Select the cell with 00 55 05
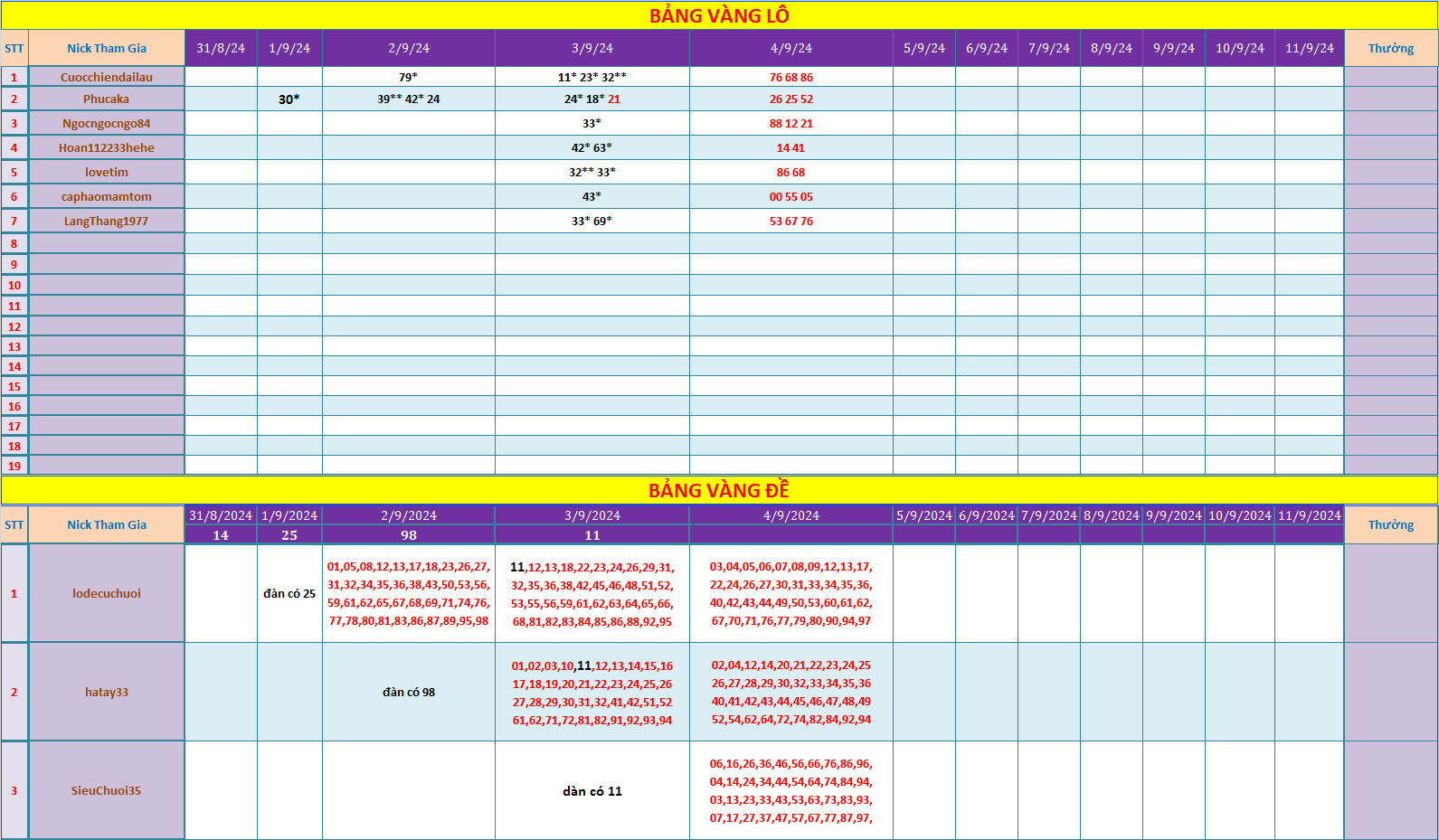This screenshot has width=1439, height=840. pyautogui.click(x=791, y=196)
